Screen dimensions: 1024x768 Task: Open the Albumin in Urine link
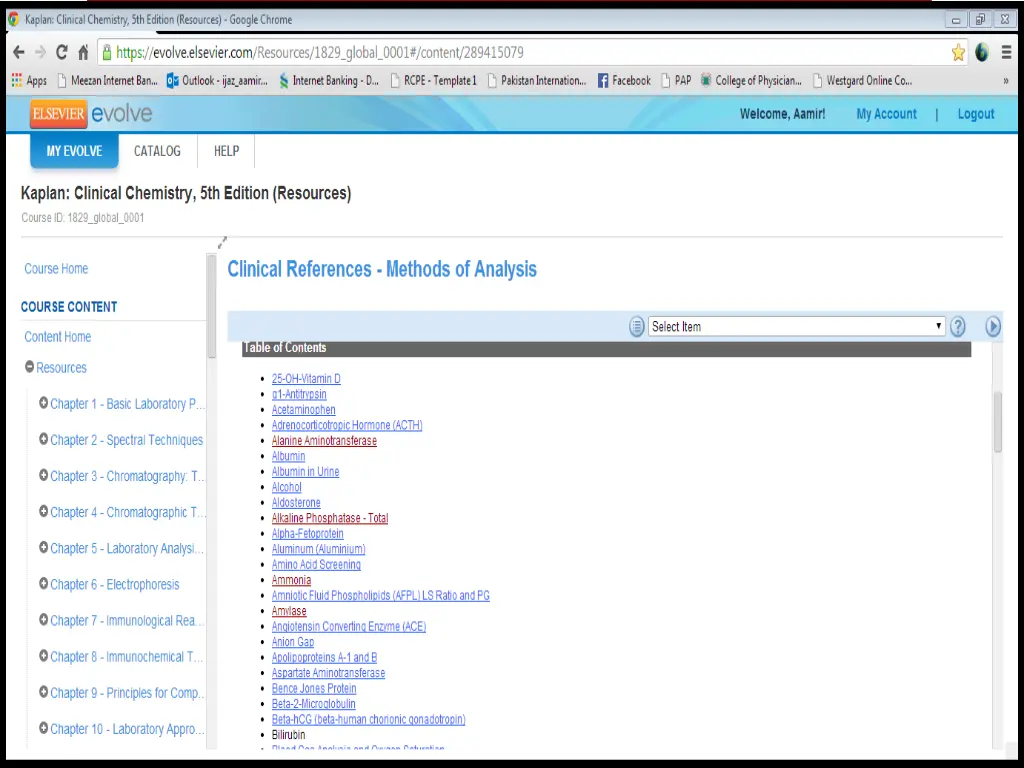[306, 472]
